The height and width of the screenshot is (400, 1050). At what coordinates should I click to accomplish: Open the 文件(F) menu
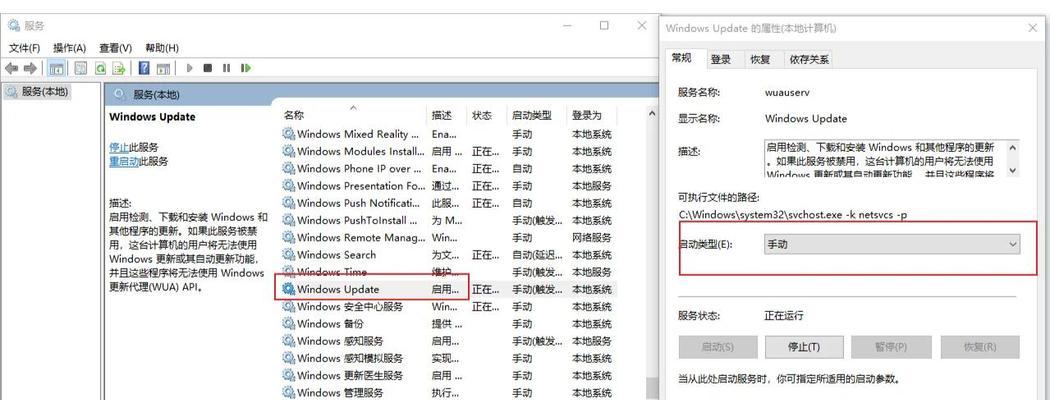tap(25, 48)
